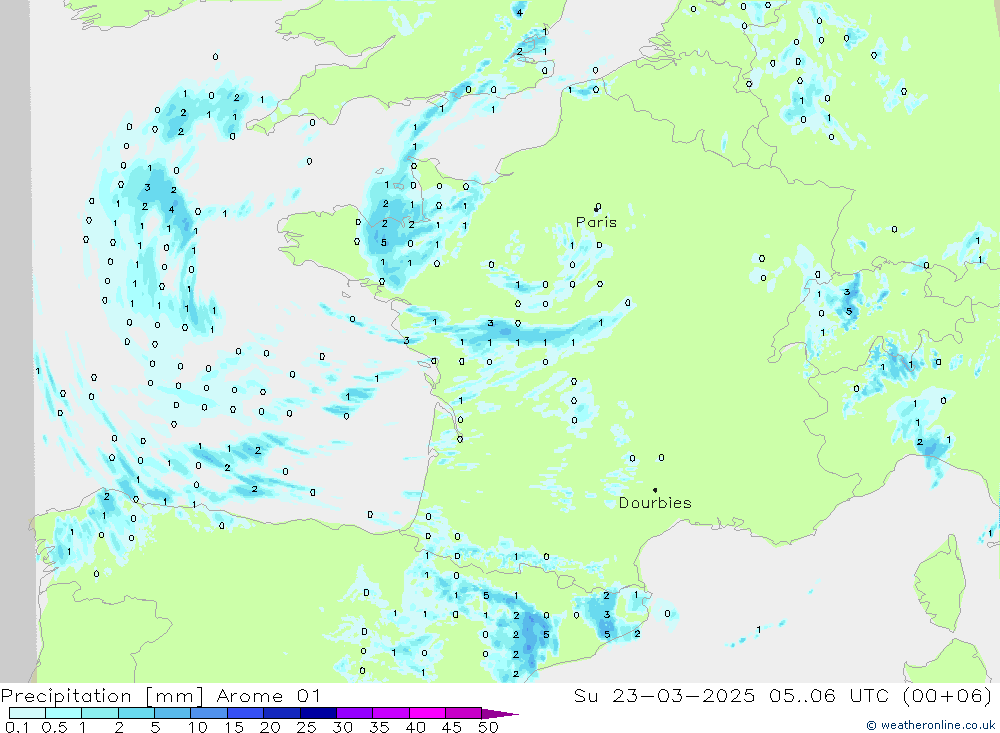Click the legend value '10'

pyautogui.click(x=198, y=727)
